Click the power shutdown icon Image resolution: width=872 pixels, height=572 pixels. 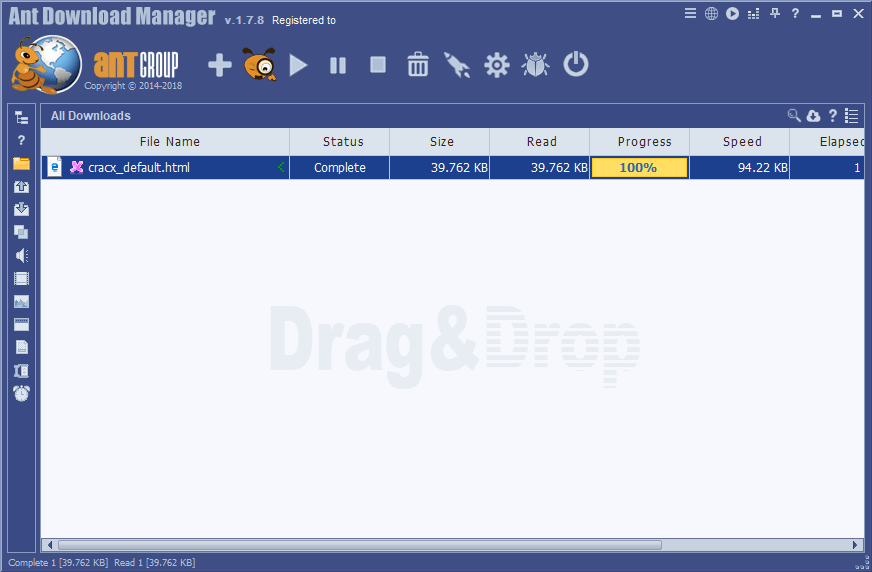click(576, 64)
